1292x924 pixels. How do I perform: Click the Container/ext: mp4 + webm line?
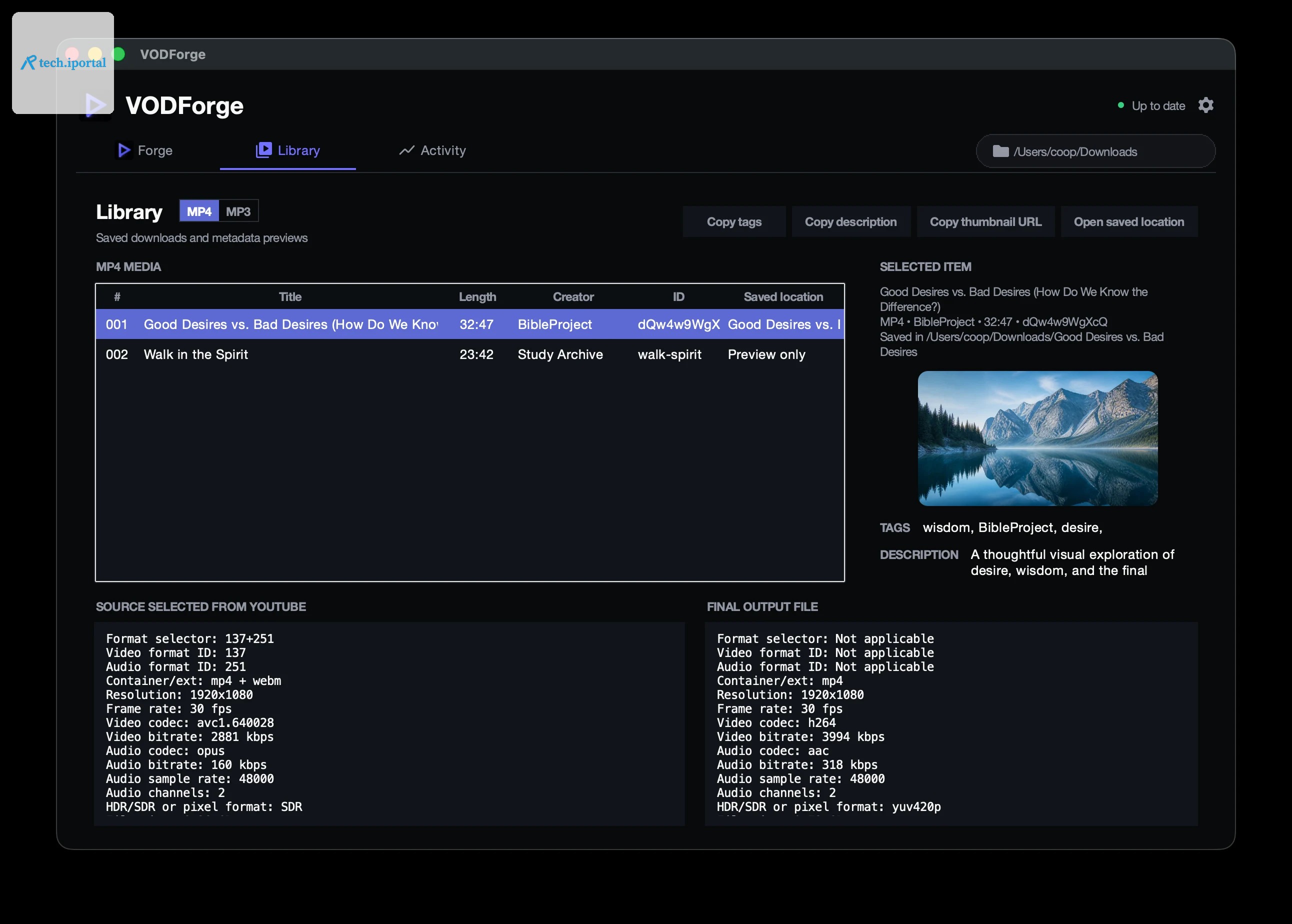[193, 680]
